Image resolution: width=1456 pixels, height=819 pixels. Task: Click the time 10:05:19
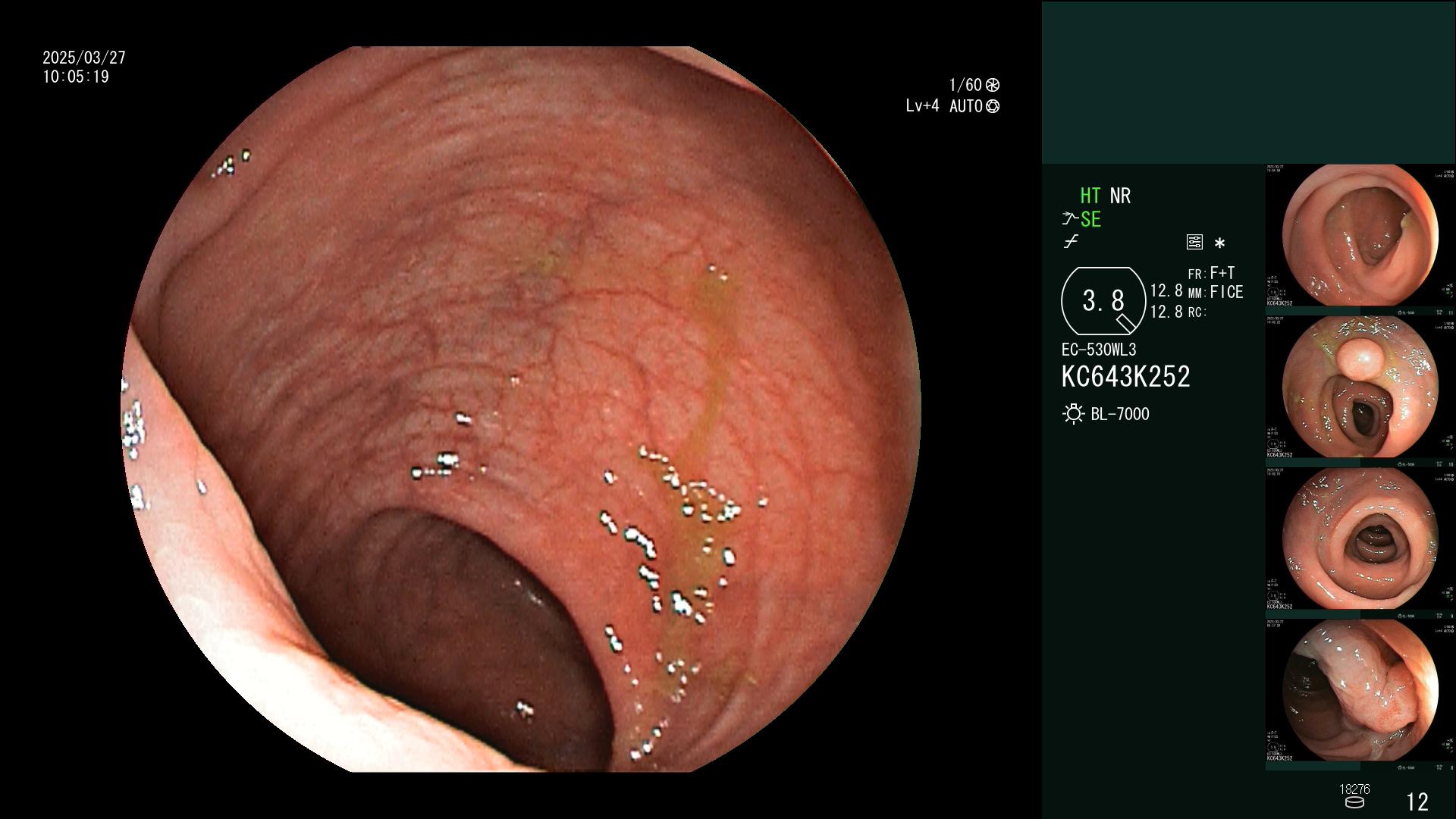click(x=76, y=77)
